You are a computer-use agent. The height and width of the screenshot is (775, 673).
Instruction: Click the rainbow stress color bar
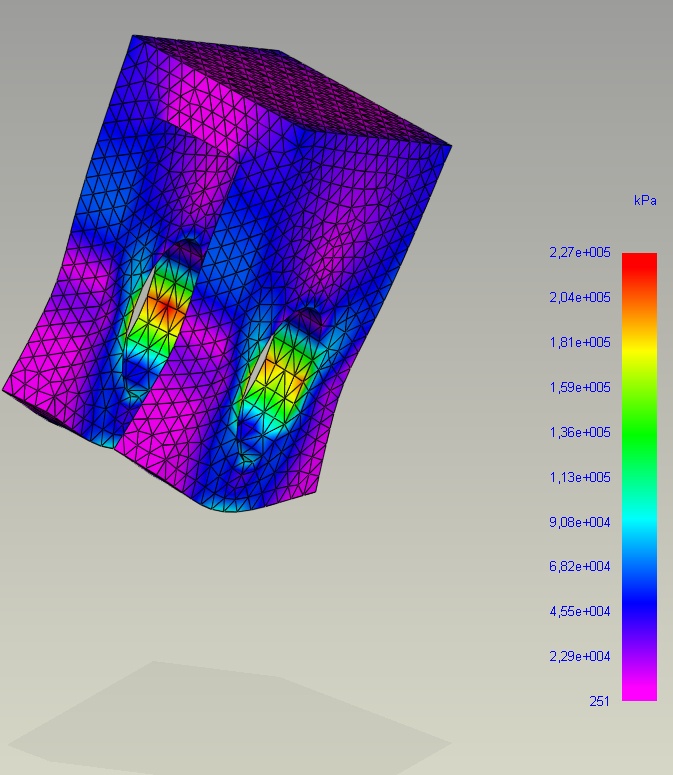[x=639, y=477]
